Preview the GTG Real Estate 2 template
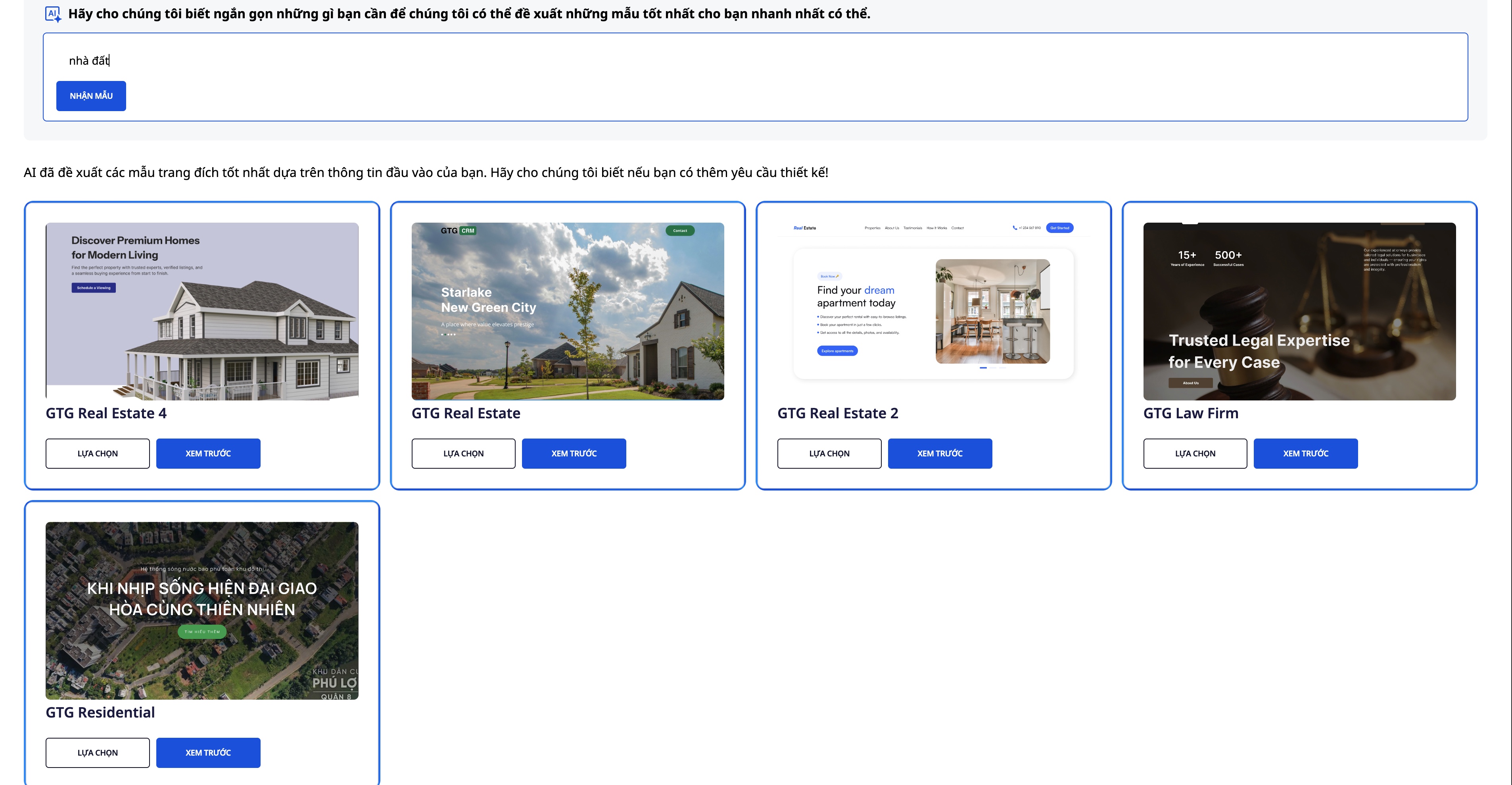Screen dimensions: 1512x785 pos(940,453)
